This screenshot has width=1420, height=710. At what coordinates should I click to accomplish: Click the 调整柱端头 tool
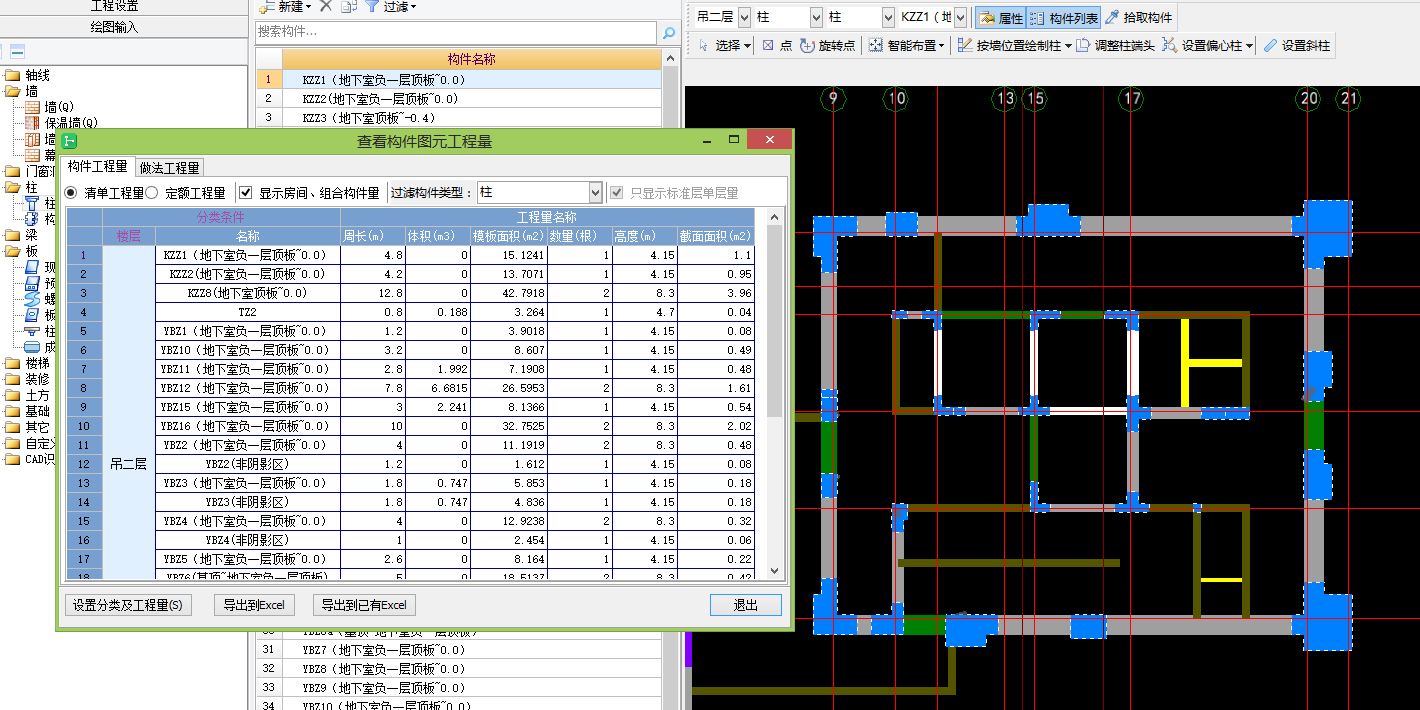tap(1116, 46)
